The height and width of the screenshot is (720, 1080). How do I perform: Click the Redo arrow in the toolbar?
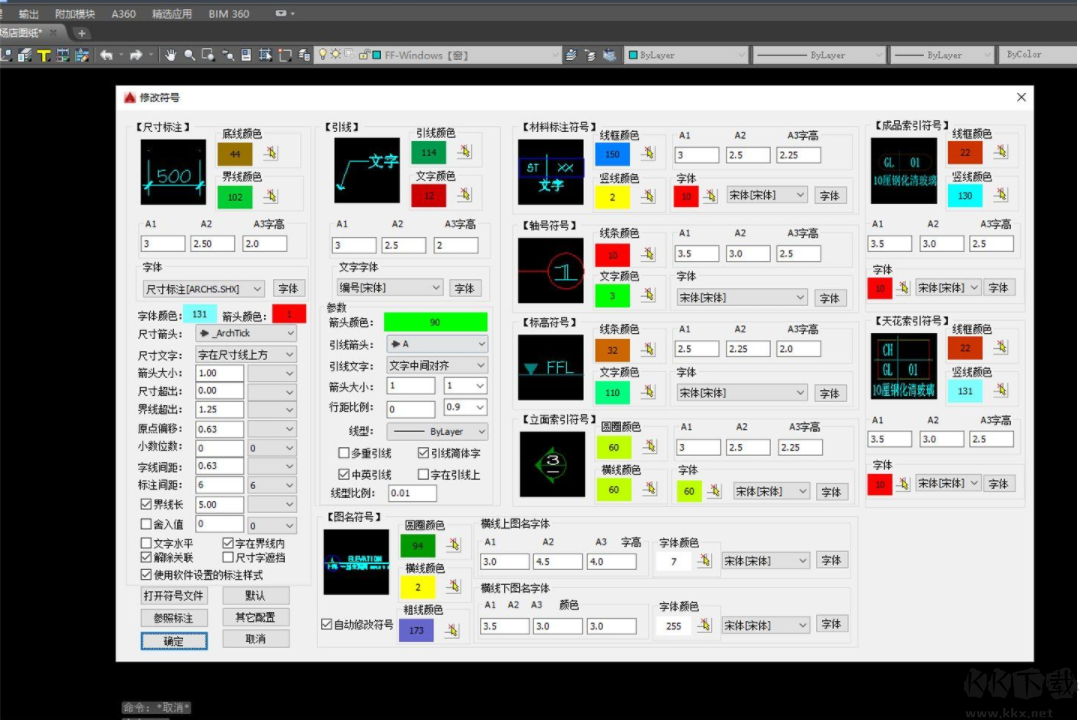(x=135, y=55)
